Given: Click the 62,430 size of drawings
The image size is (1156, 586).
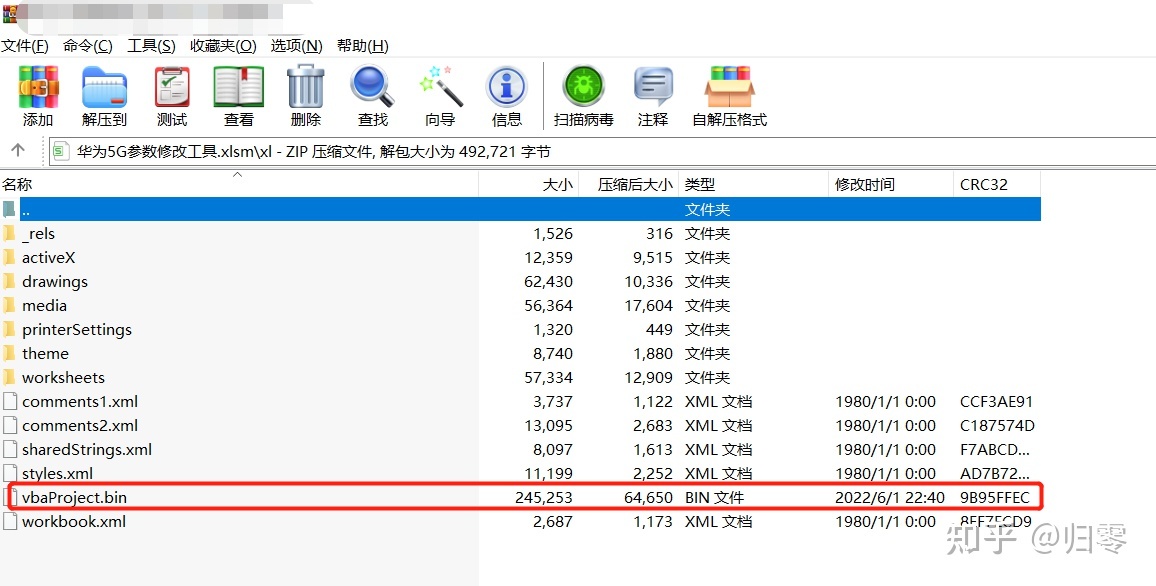Looking at the screenshot, I should (548, 282).
